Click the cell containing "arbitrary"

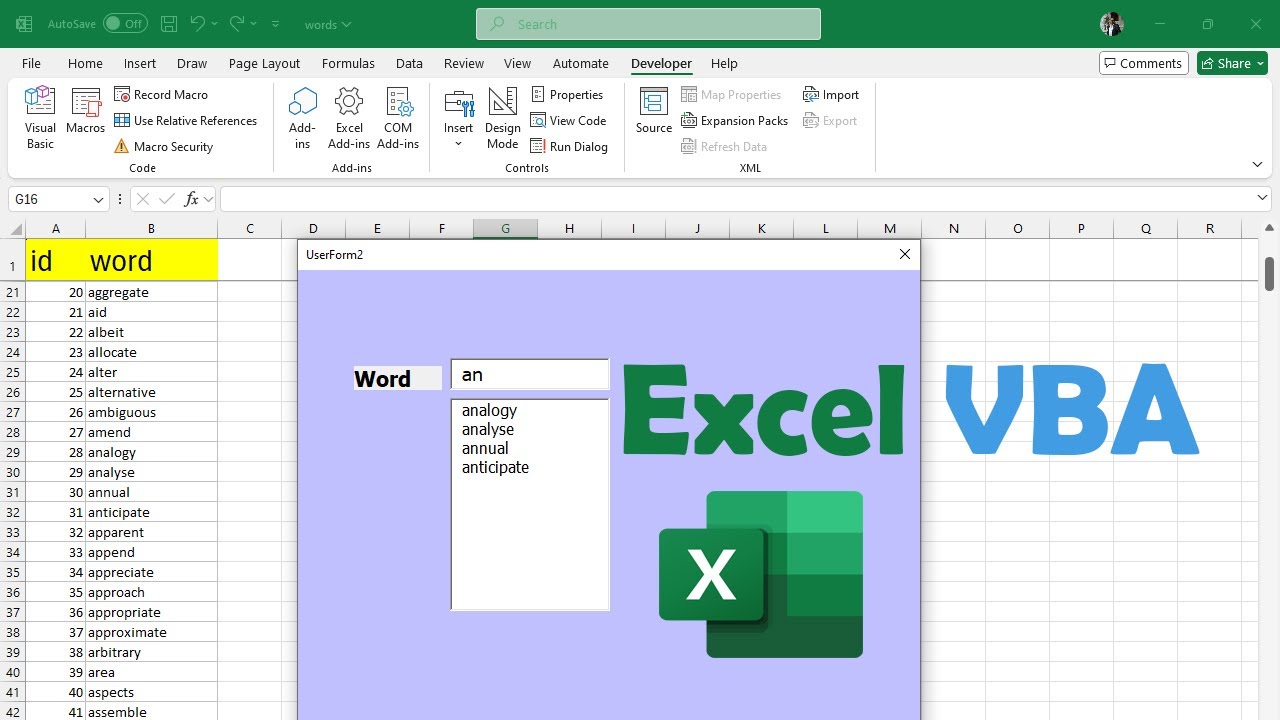[x=151, y=652]
